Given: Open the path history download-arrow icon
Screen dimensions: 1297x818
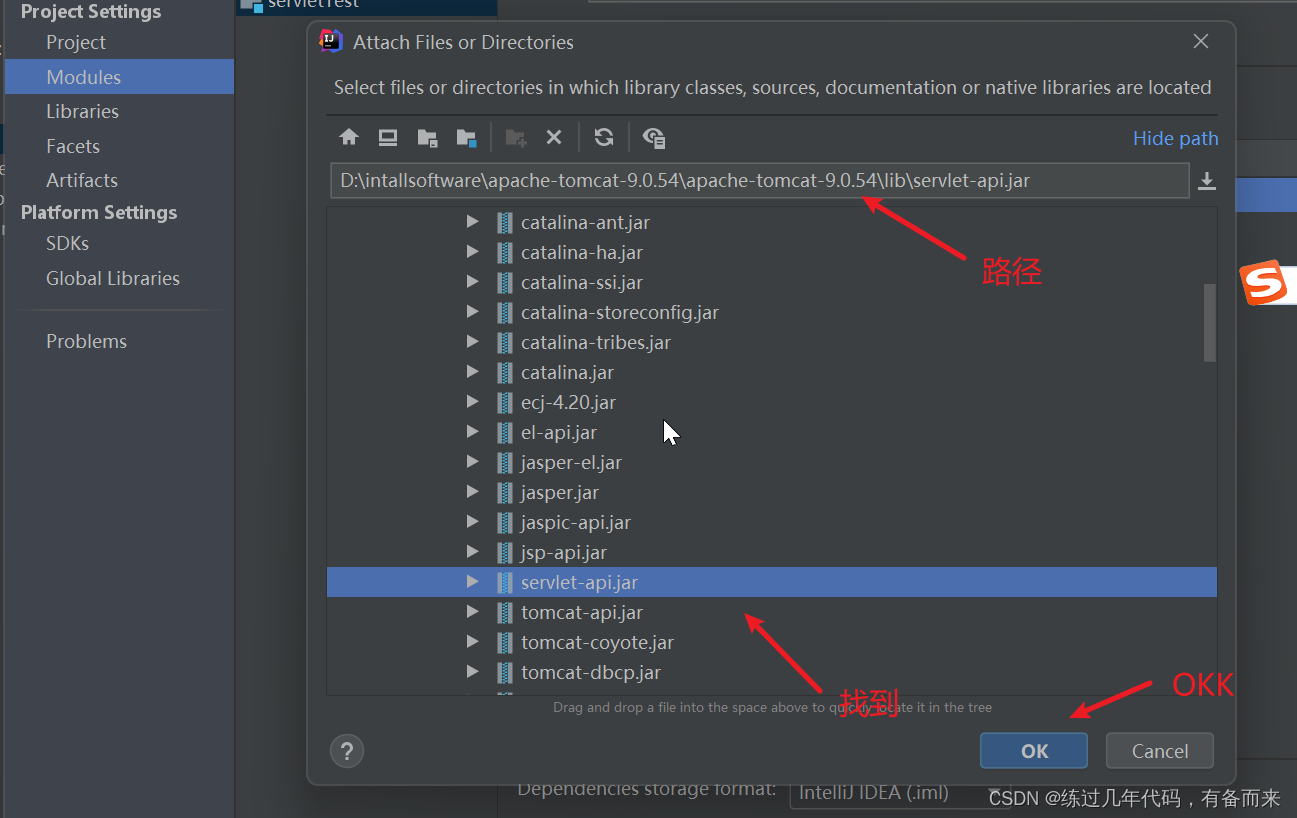Looking at the screenshot, I should (x=1207, y=181).
